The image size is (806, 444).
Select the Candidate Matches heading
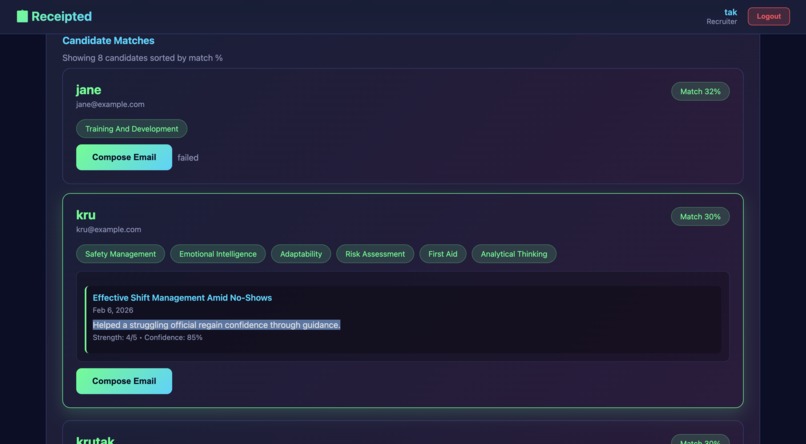[108, 41]
